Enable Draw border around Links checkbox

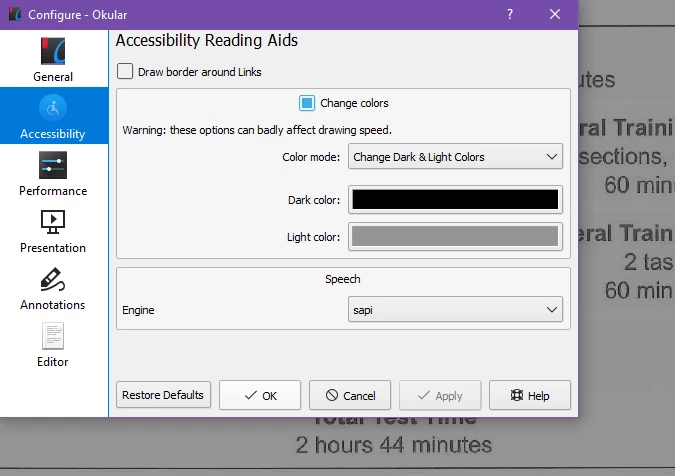pyautogui.click(x=125, y=71)
